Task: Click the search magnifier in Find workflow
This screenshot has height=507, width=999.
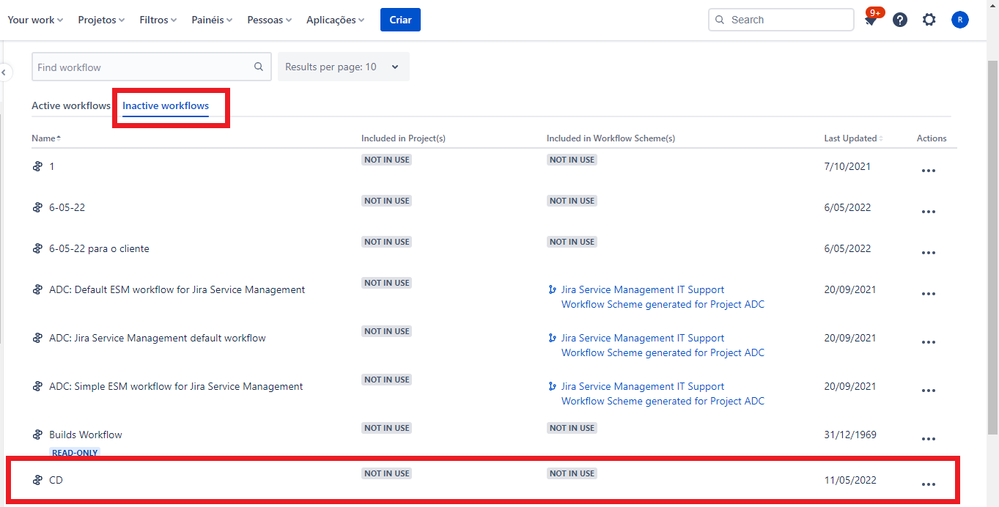Action: pos(259,67)
